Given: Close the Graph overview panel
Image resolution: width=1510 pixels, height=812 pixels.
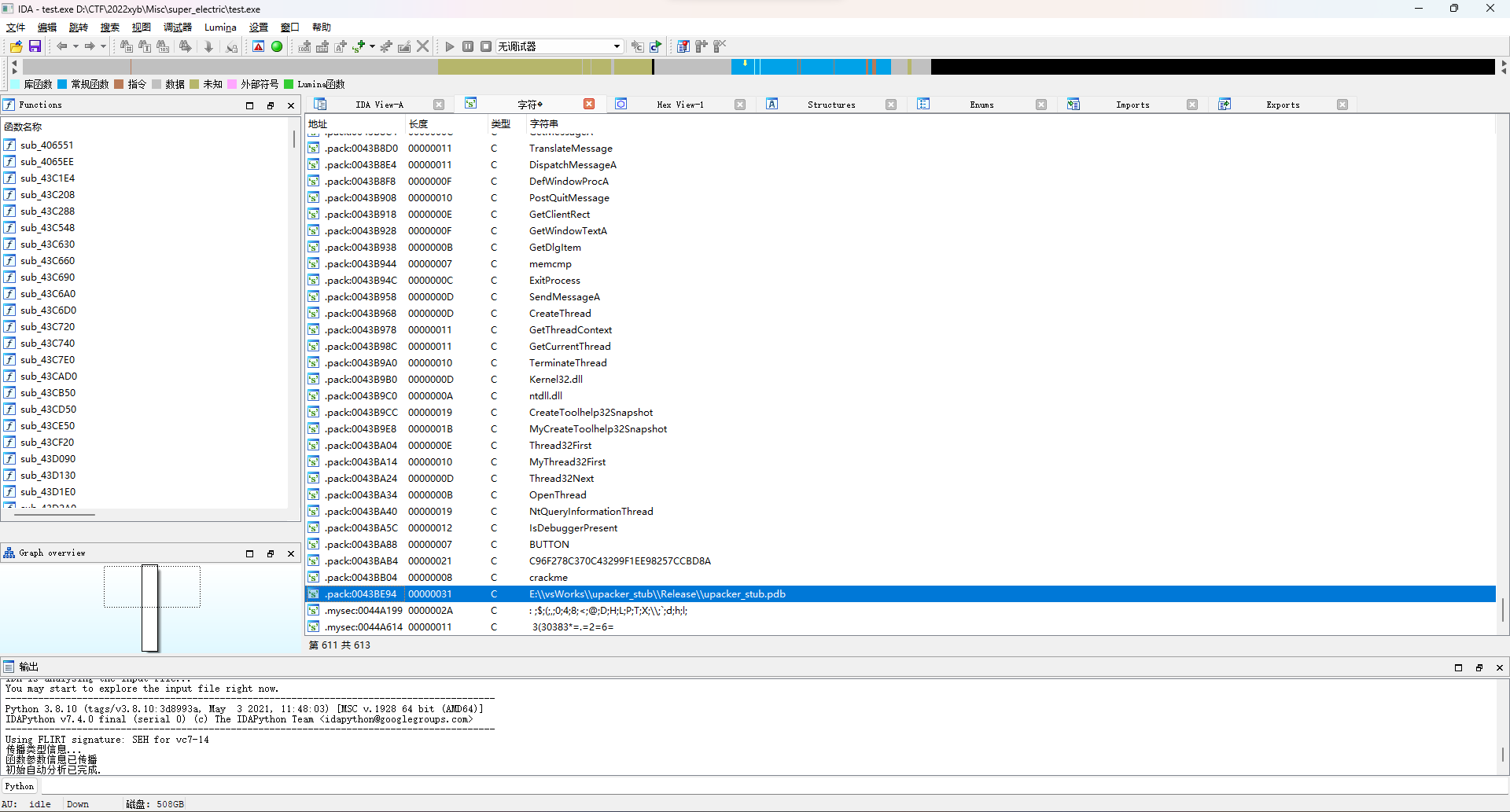Looking at the screenshot, I should pyautogui.click(x=291, y=553).
